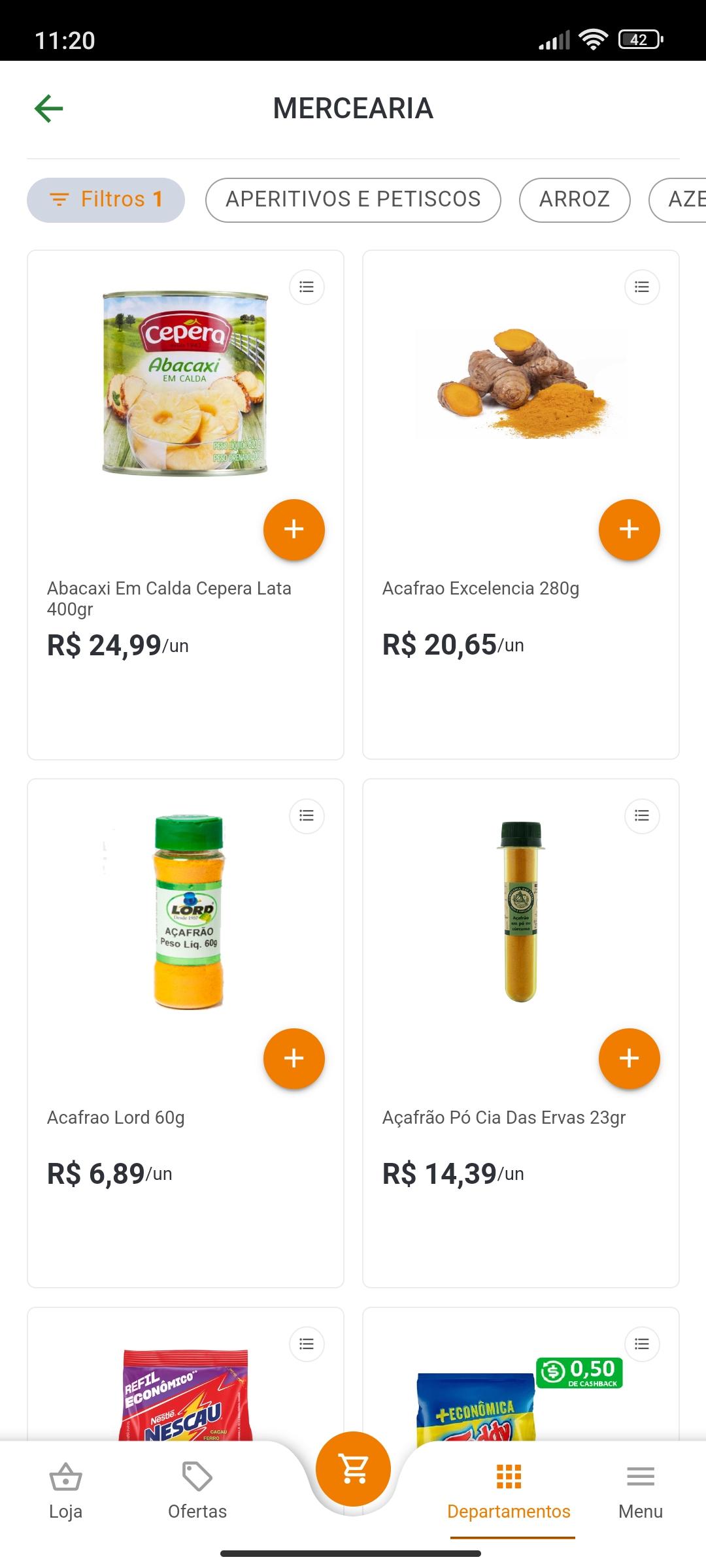This screenshot has height=1568, width=706.
Task: Open the Nescau refil product image
Action: click(186, 1395)
